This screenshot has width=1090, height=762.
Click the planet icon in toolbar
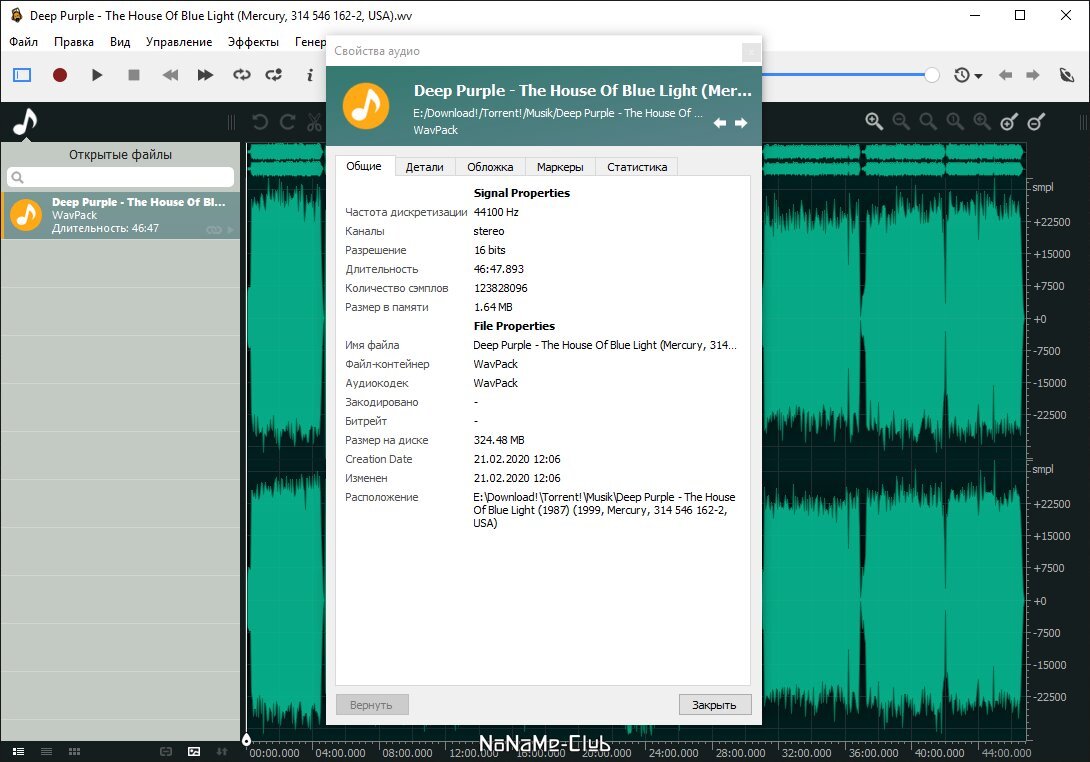1065,75
